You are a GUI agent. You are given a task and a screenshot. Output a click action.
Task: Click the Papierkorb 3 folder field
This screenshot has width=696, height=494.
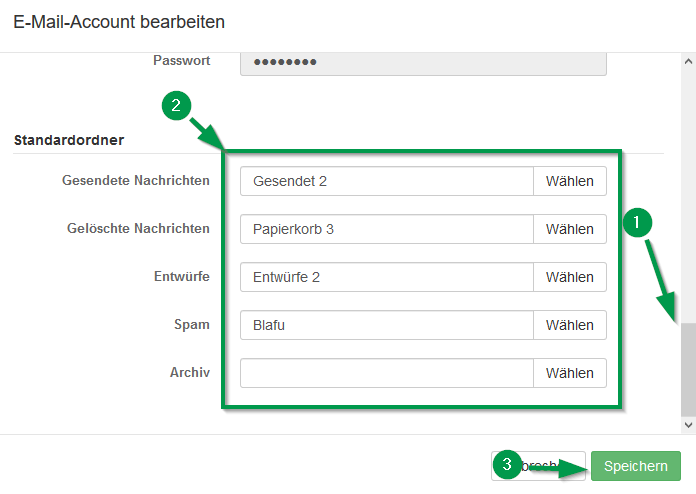tap(387, 229)
